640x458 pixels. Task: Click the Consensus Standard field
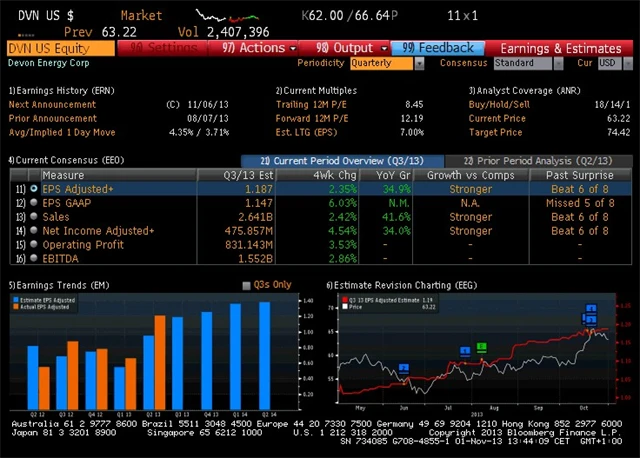coord(522,63)
